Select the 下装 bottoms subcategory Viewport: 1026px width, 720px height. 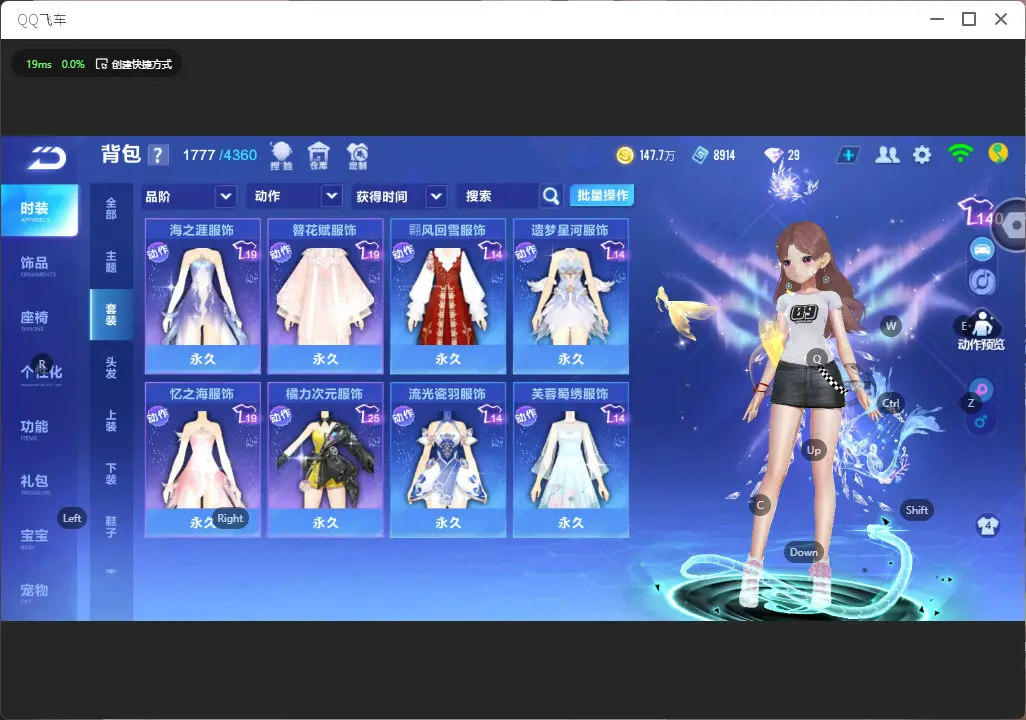[111, 474]
